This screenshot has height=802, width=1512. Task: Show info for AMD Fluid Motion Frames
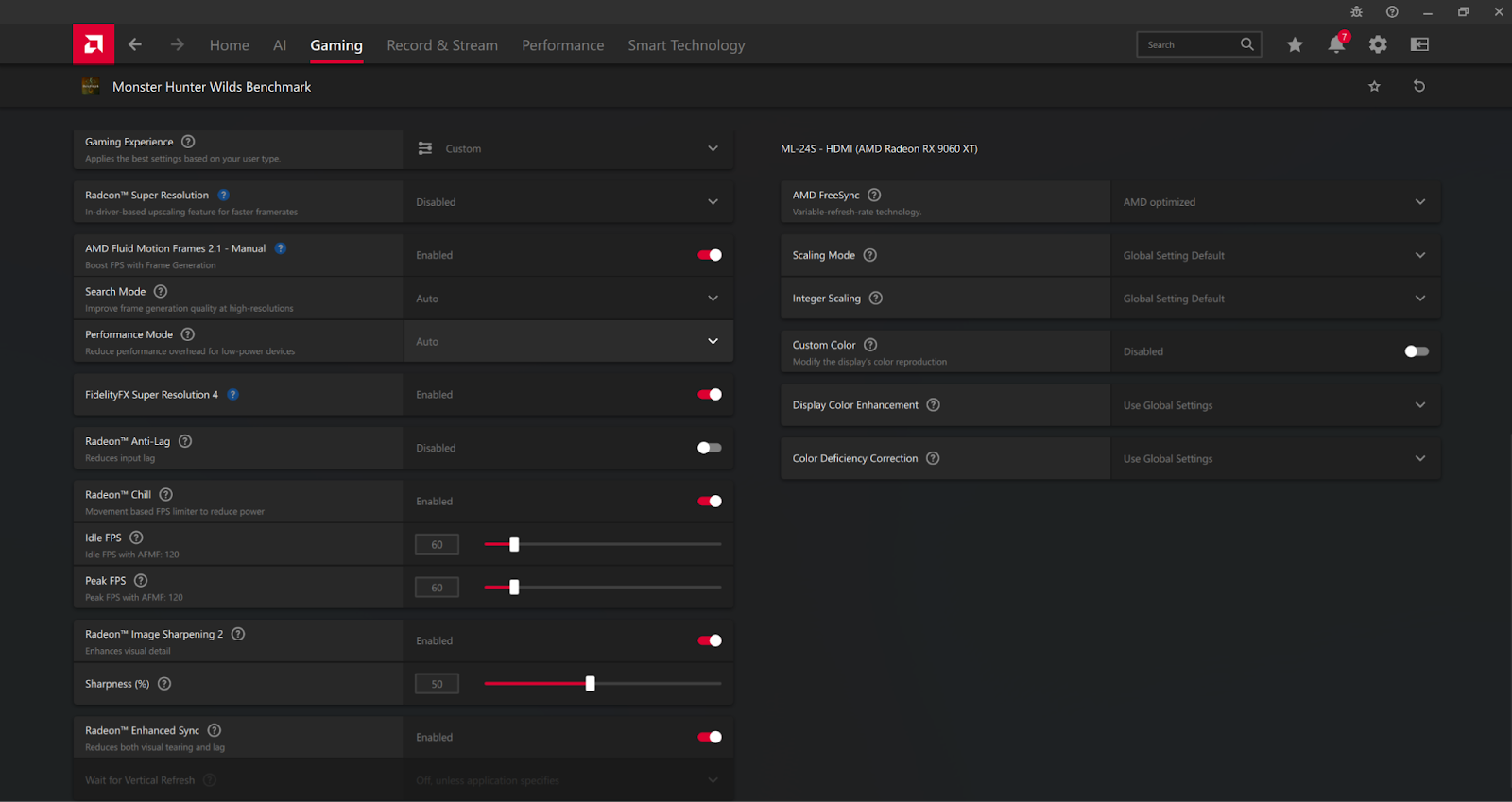point(281,248)
